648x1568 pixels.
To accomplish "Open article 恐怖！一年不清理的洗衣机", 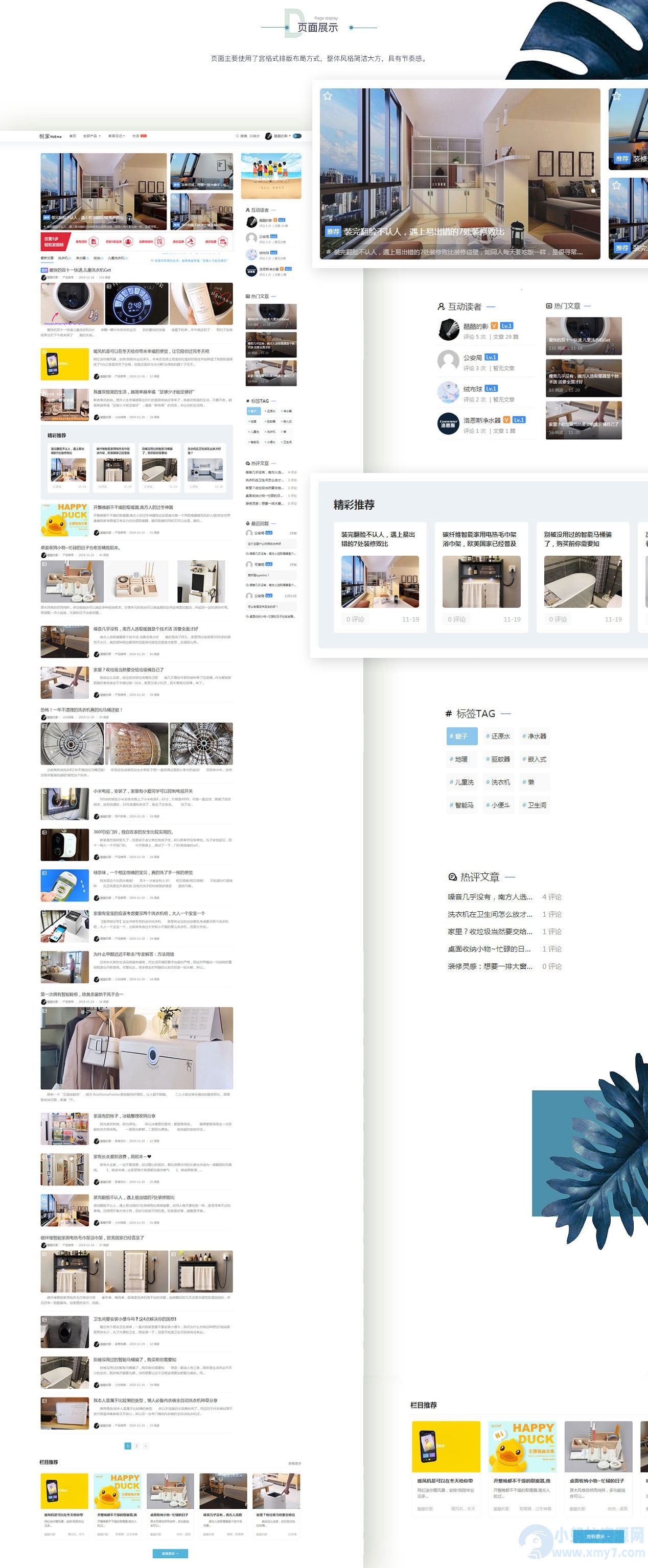I will click(82, 710).
